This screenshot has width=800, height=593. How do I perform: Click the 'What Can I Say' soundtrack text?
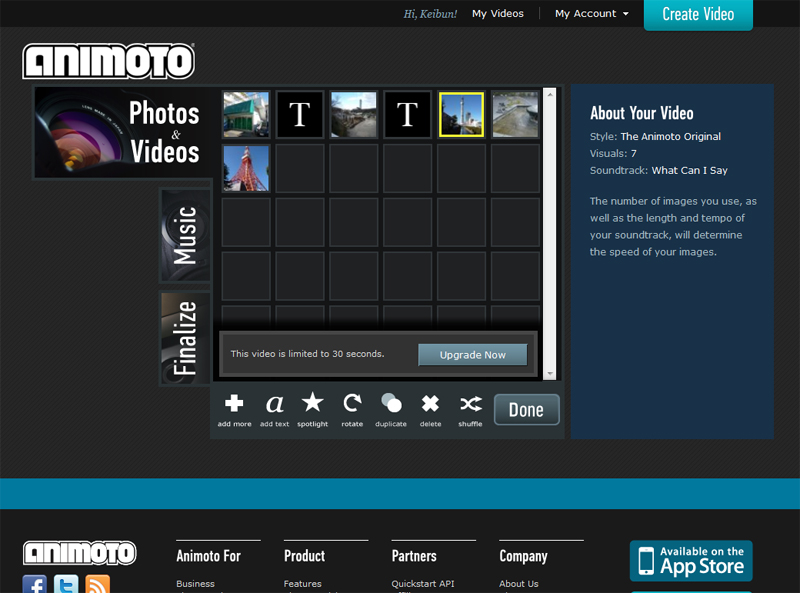[689, 170]
